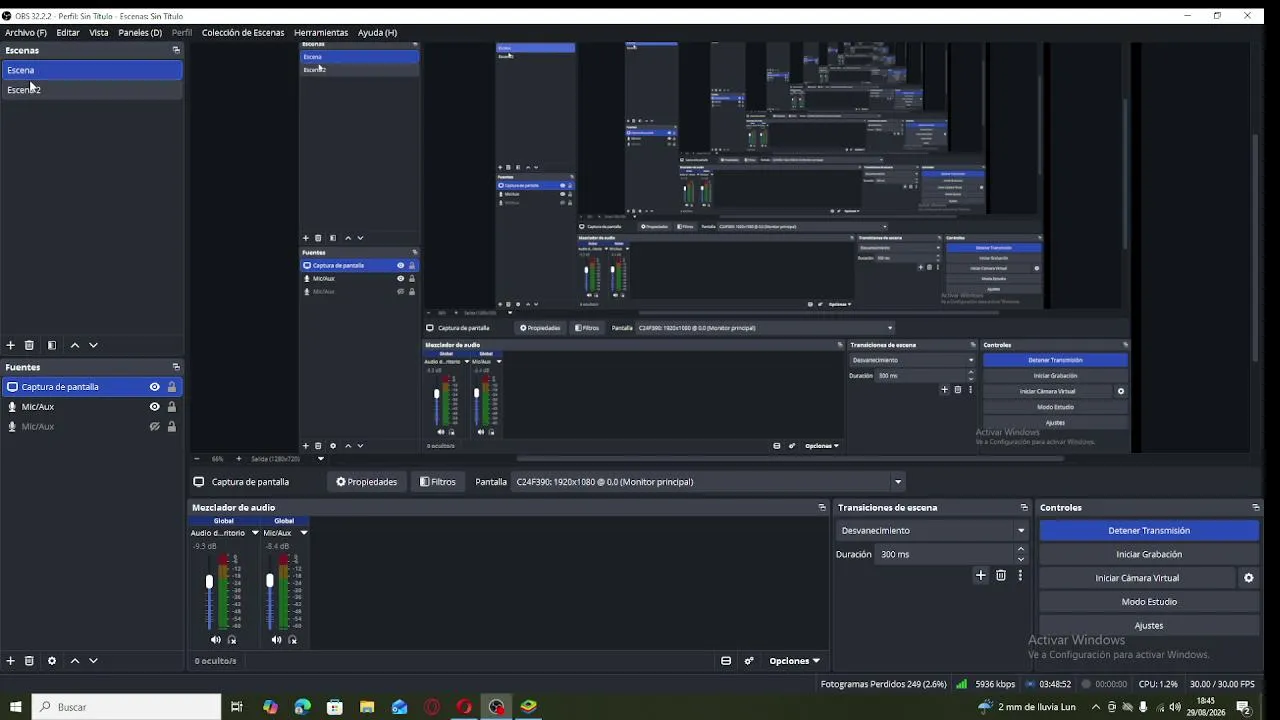Screen dimensions: 1280x720
Task: Move the source down in the Fuentes list
Action: point(93,661)
